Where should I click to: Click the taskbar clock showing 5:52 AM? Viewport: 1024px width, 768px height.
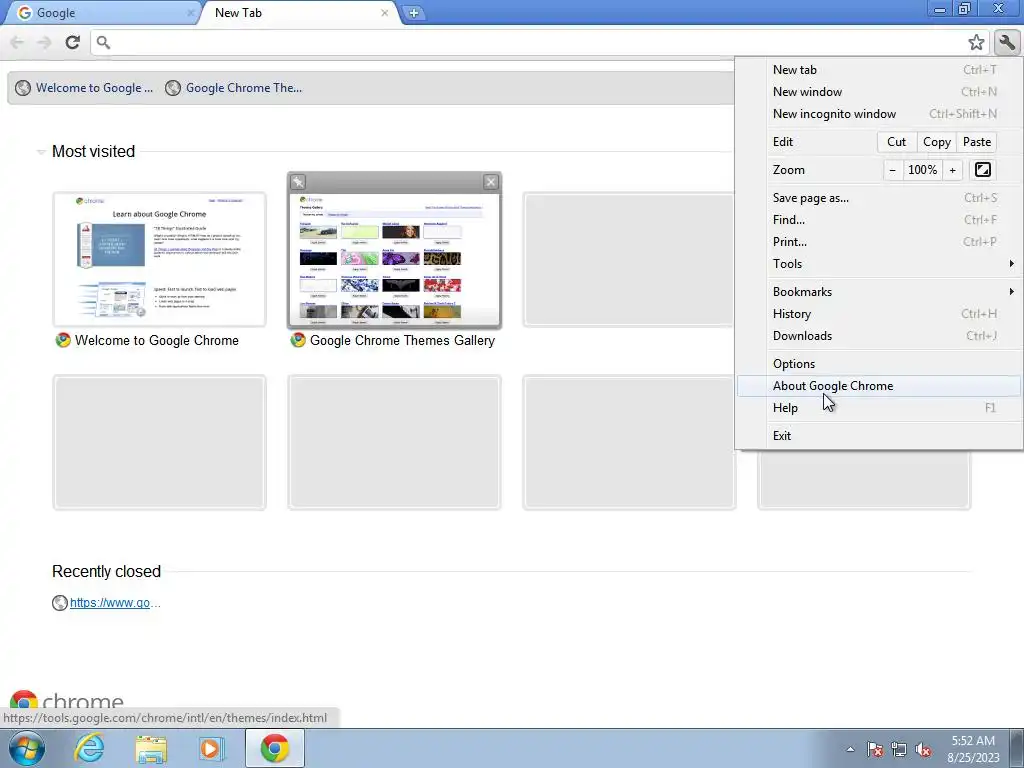[973, 749]
